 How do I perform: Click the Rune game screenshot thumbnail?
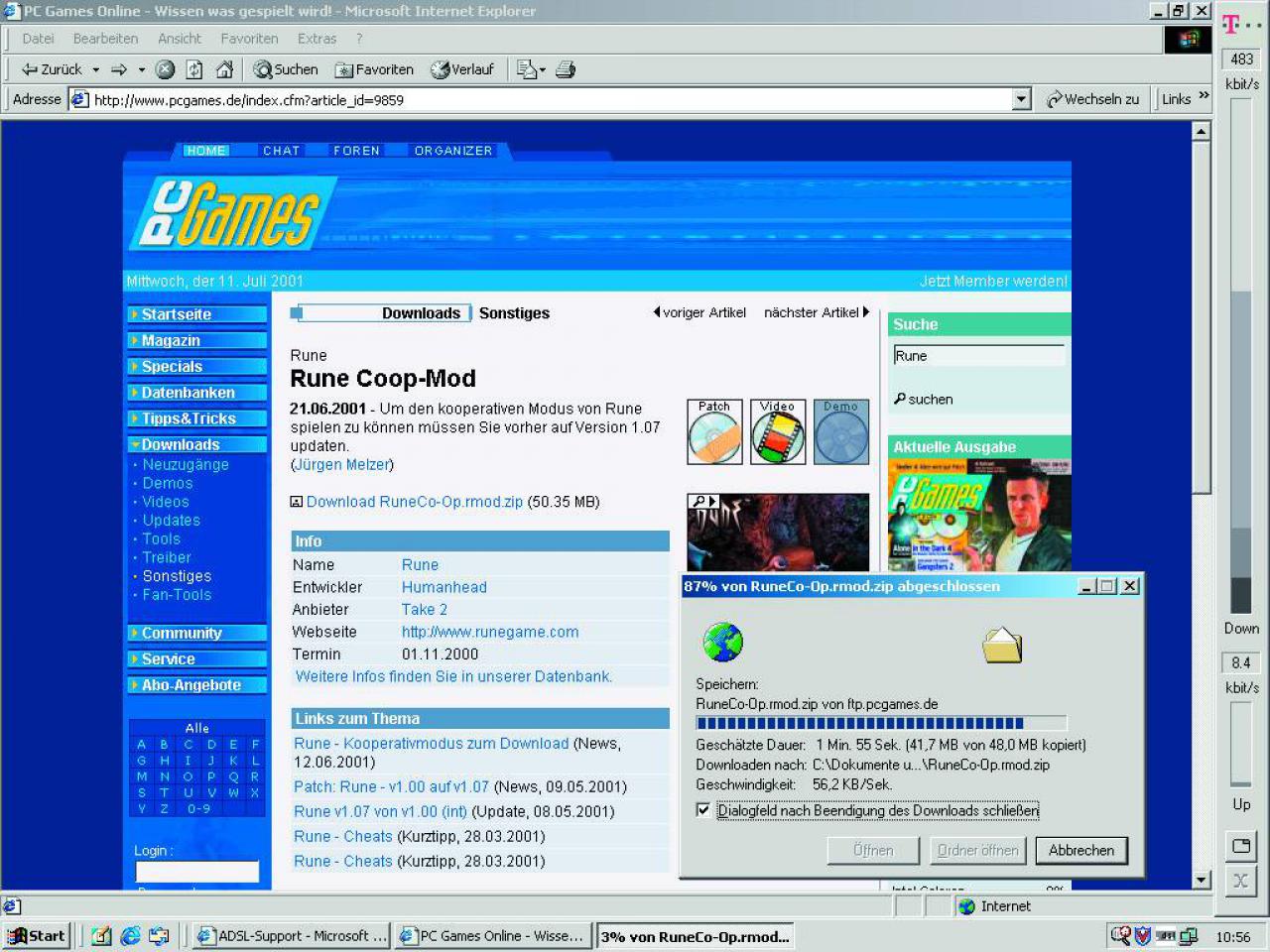click(x=778, y=533)
